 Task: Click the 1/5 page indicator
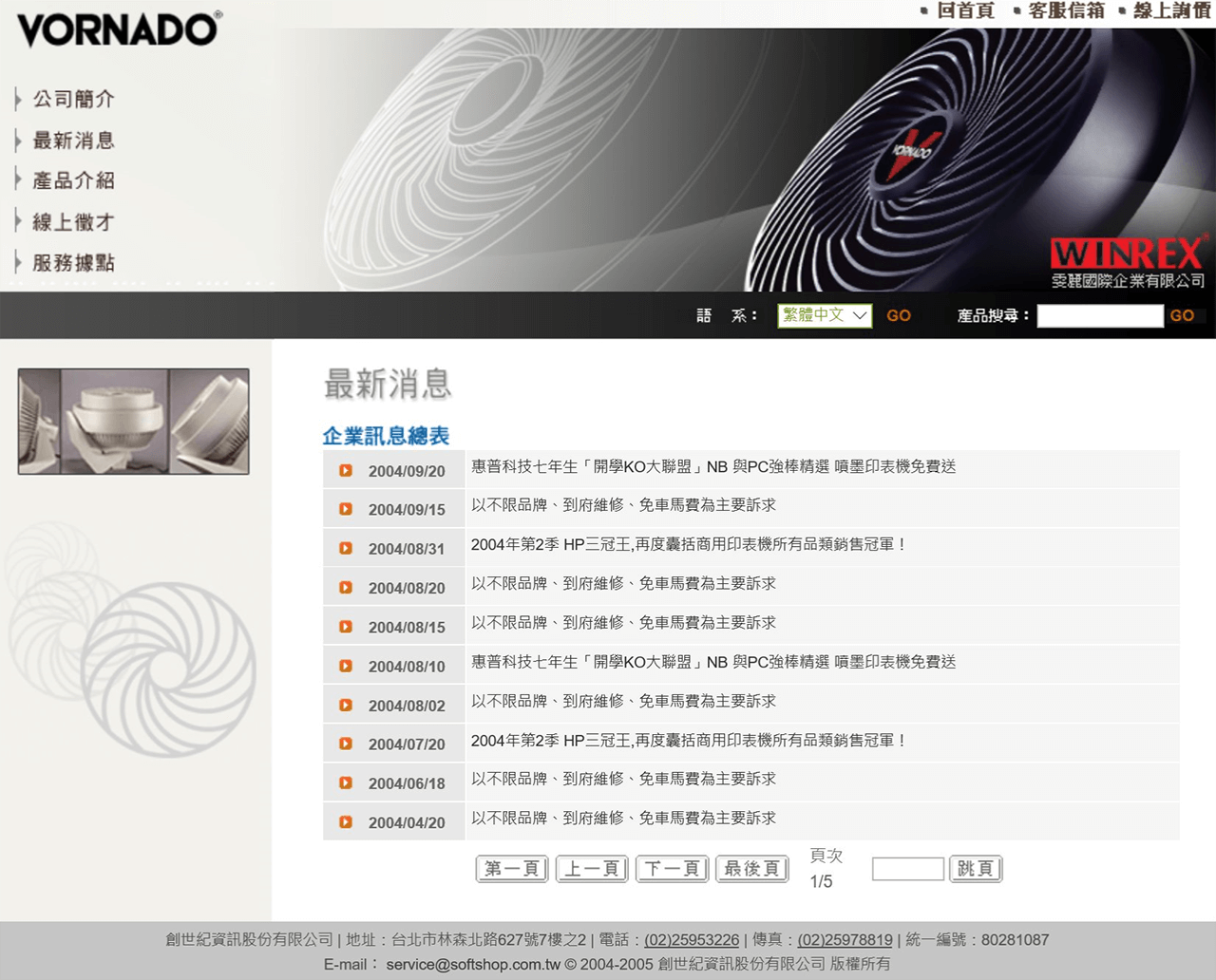821,881
